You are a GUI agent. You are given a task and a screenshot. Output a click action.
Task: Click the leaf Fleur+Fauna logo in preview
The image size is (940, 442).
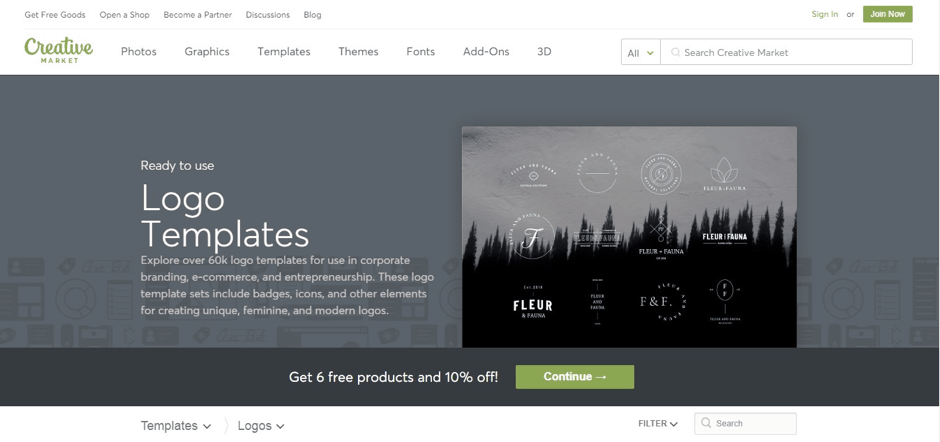724,174
